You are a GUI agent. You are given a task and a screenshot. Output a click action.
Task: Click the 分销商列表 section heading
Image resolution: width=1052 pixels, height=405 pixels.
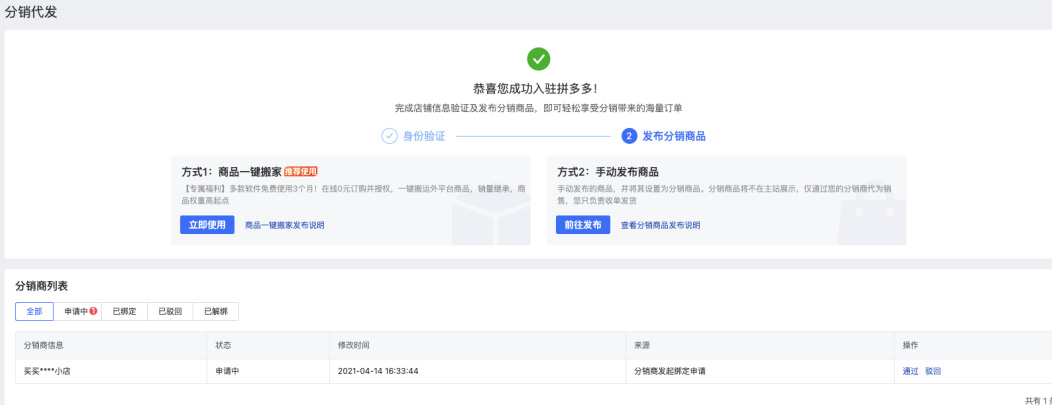point(42,286)
